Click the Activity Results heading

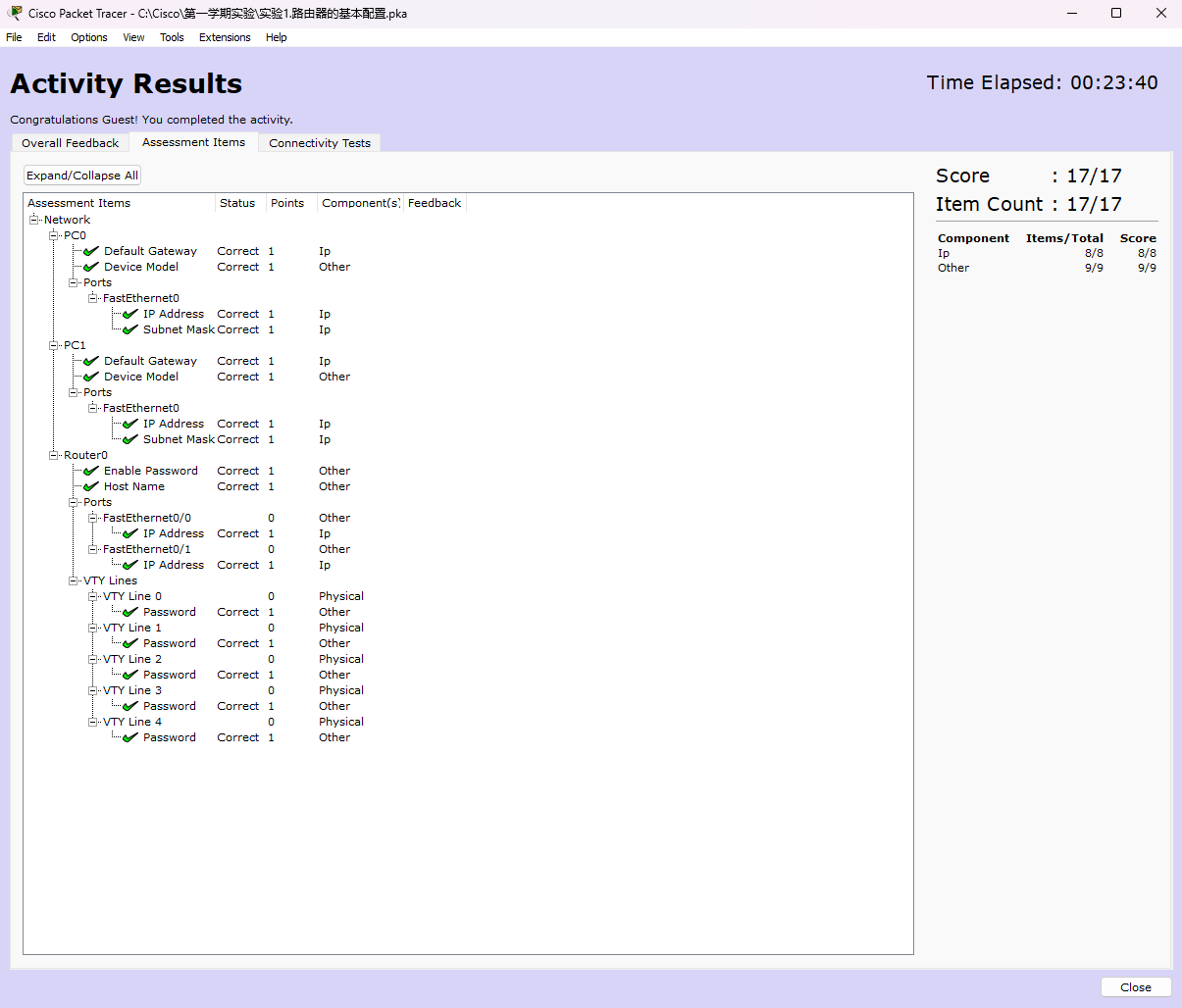click(126, 83)
